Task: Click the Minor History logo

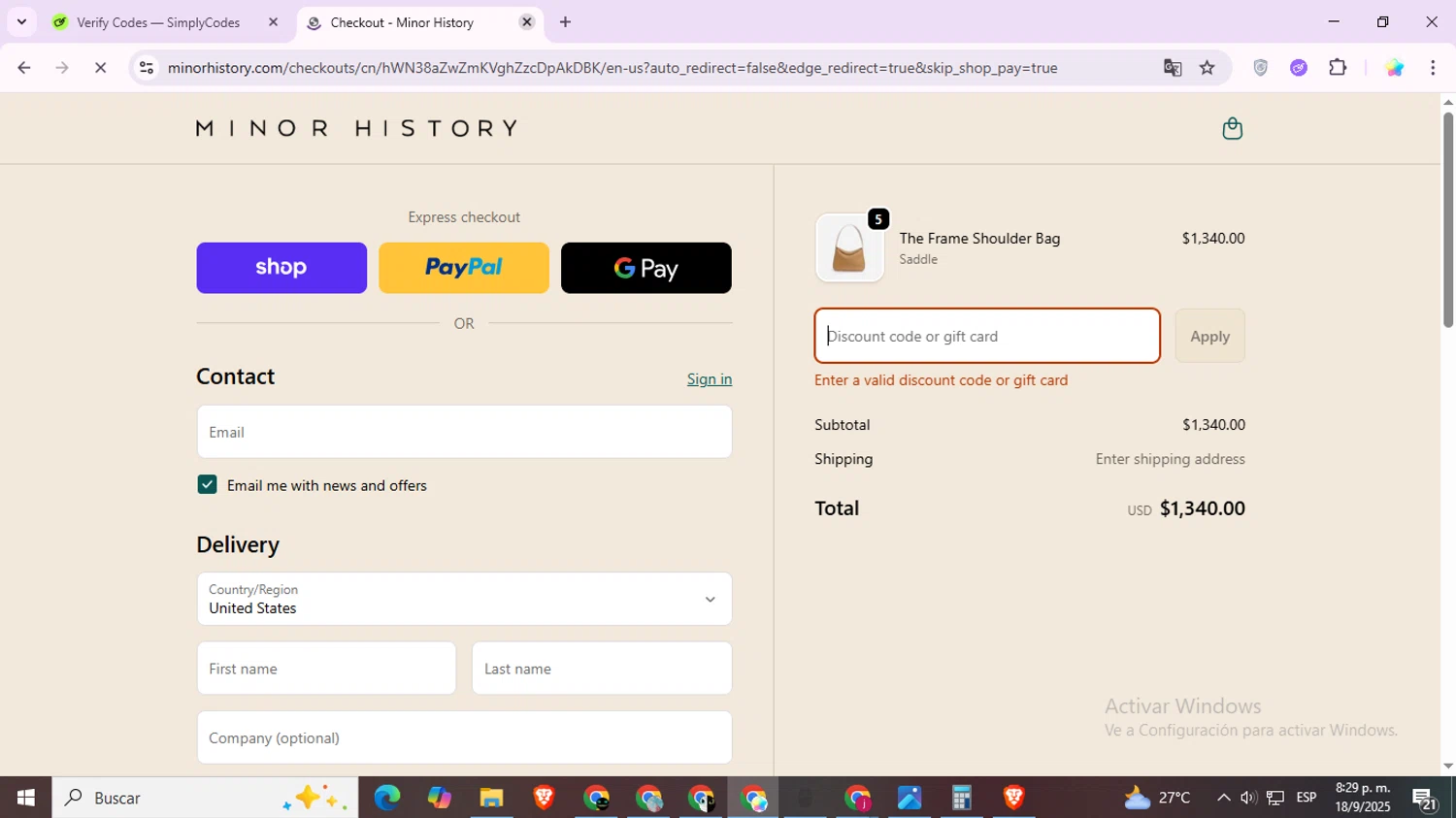Action: pyautogui.click(x=356, y=128)
